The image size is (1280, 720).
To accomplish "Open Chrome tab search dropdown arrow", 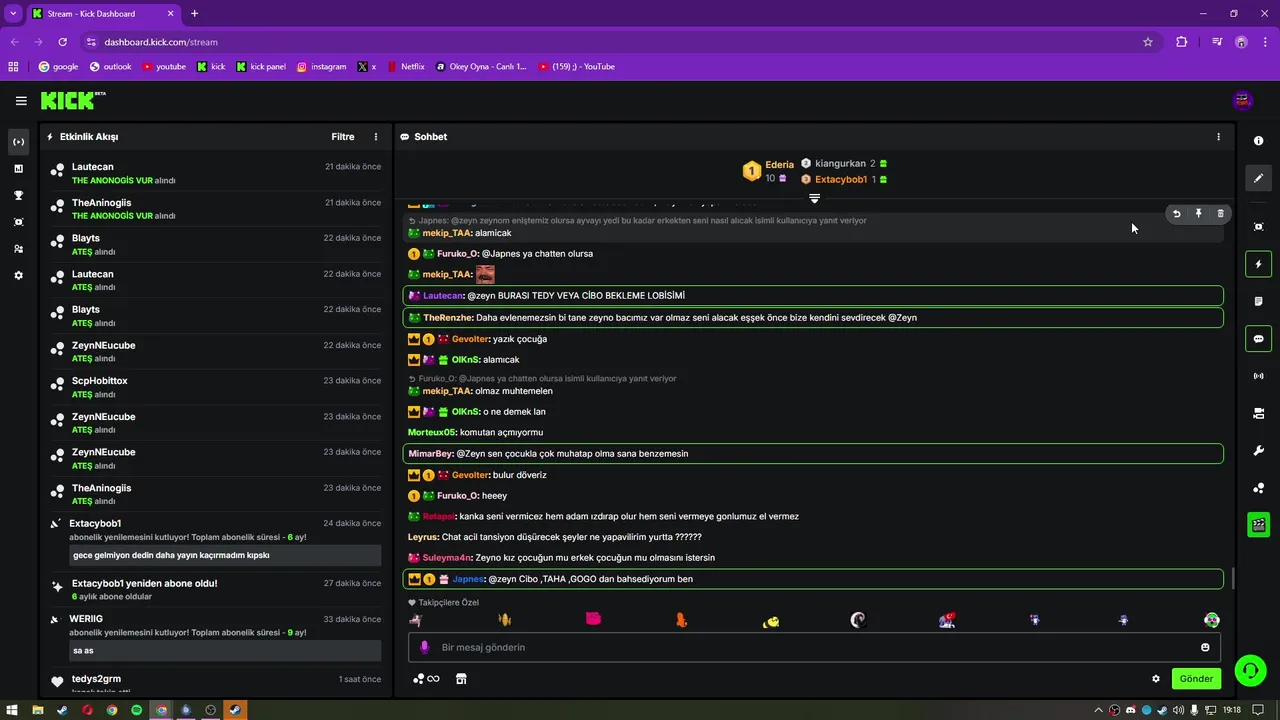I will pyautogui.click(x=13, y=13).
